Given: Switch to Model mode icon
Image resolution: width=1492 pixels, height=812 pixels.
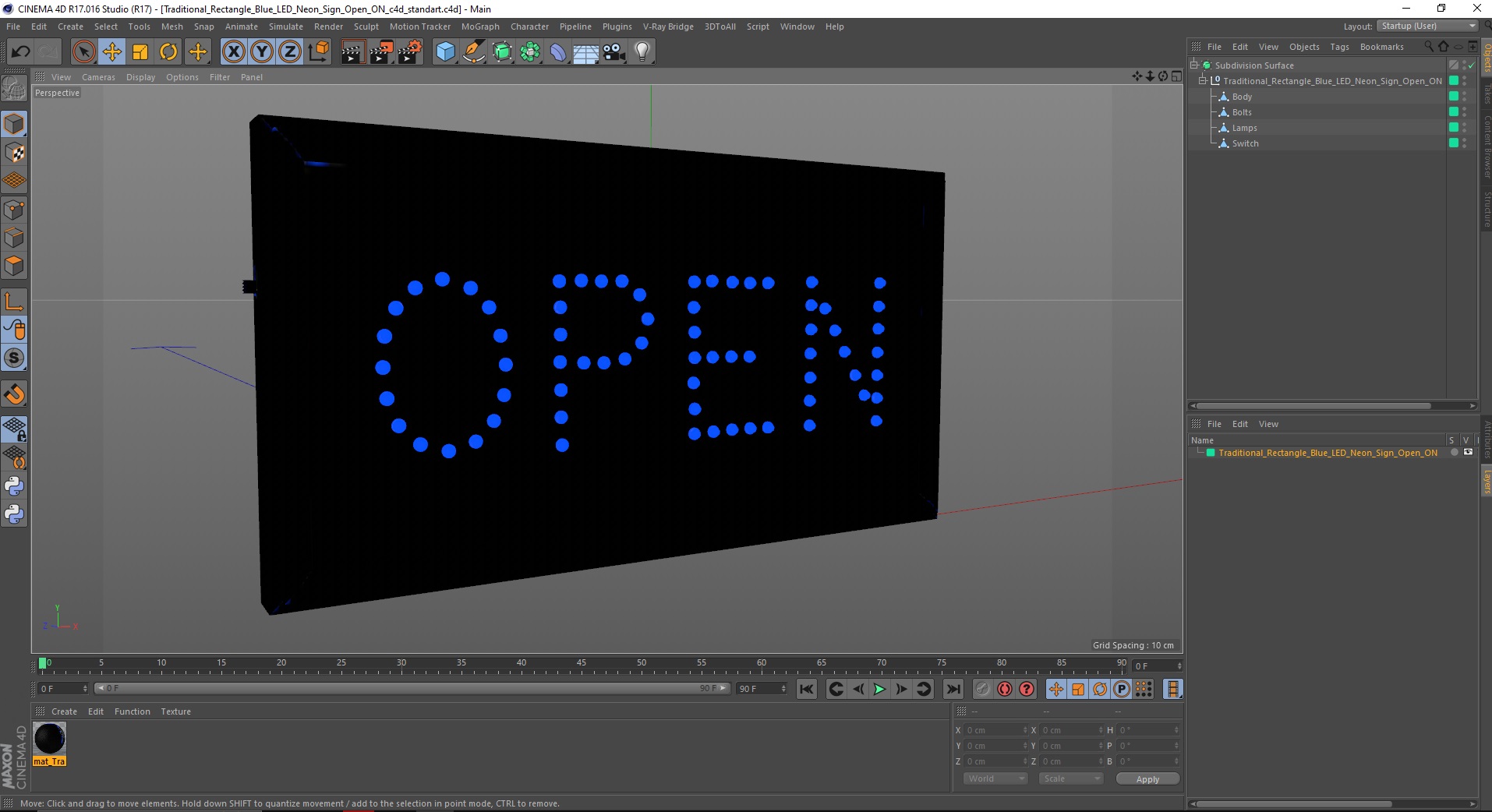Looking at the screenshot, I should [x=14, y=124].
